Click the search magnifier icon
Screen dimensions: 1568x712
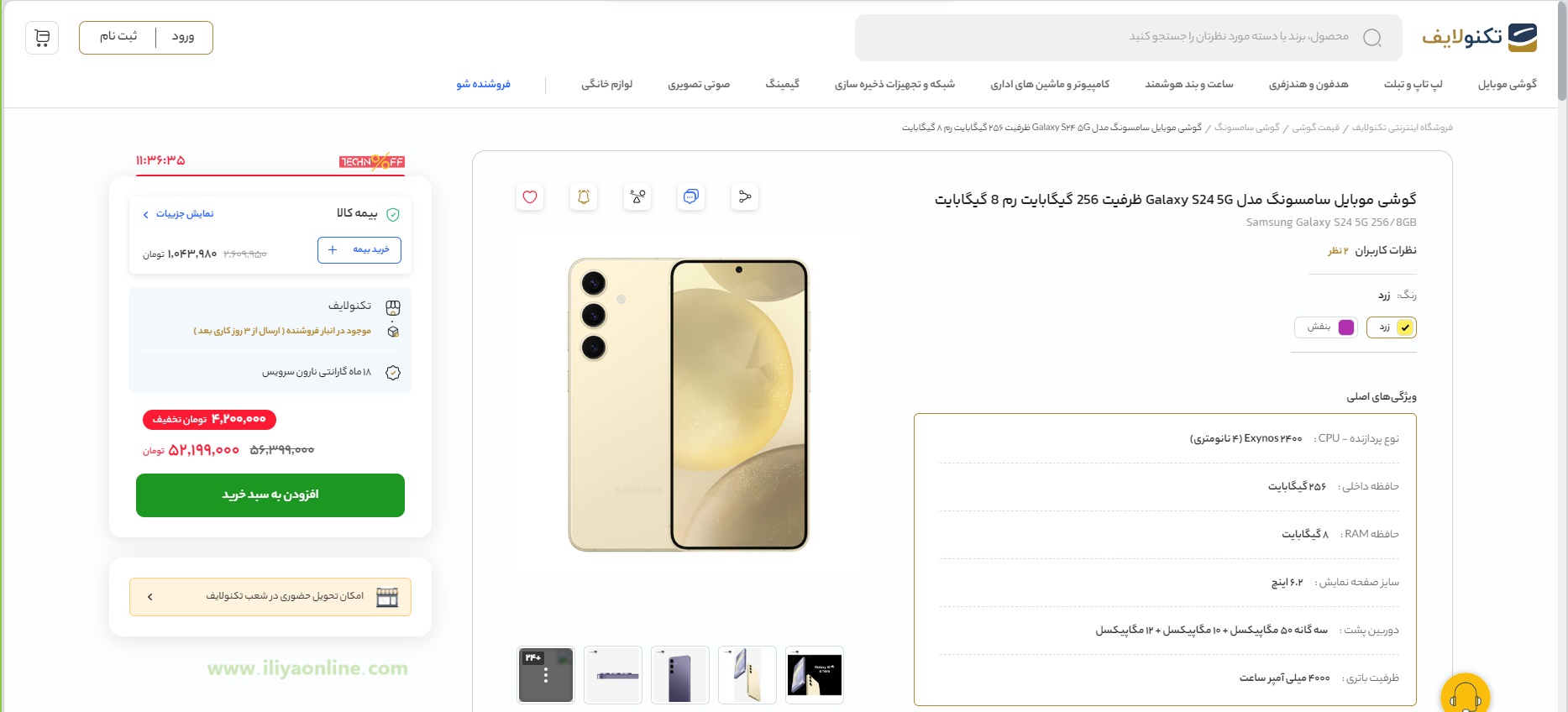pos(1372,38)
